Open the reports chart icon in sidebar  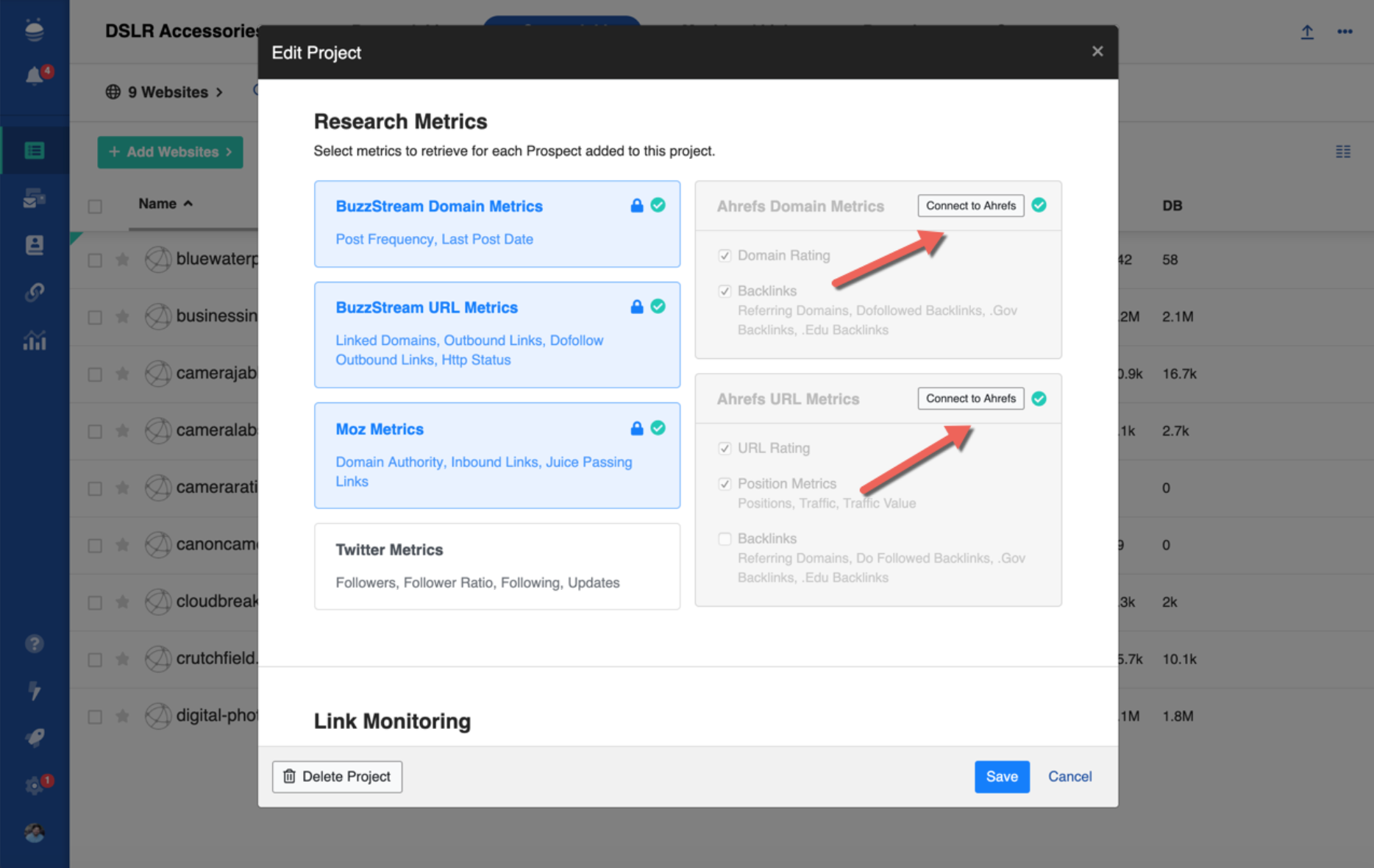tap(35, 340)
